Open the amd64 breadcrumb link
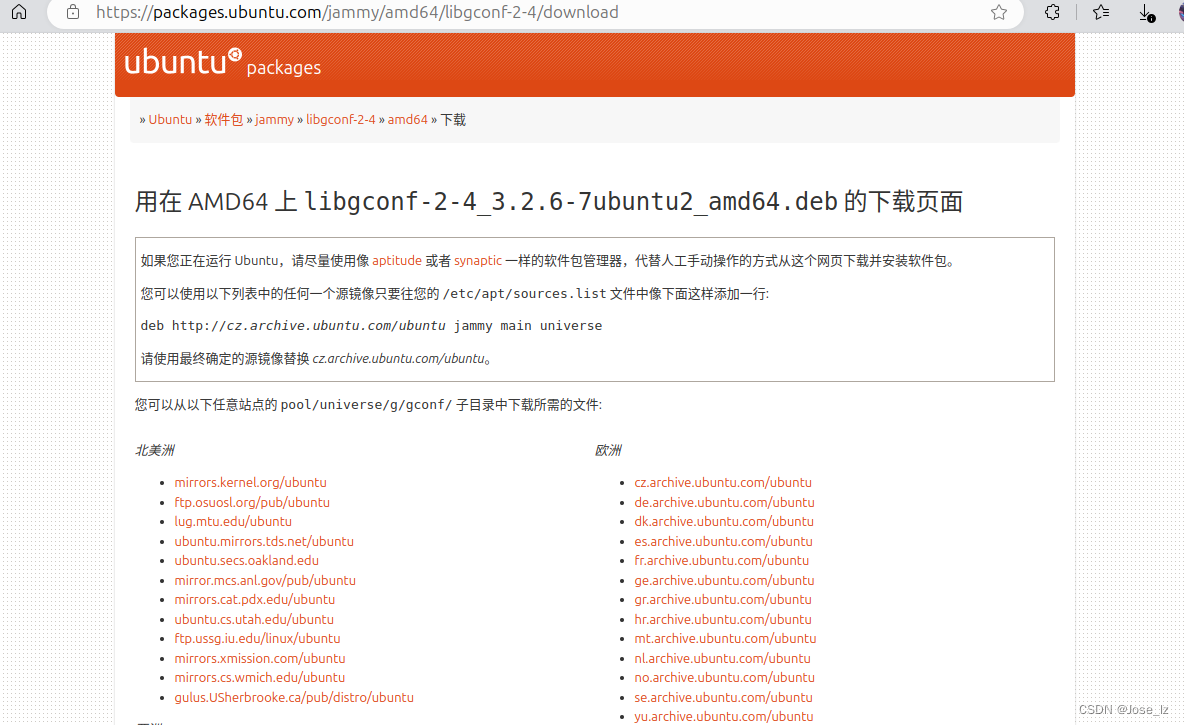Viewport: 1184px width, 725px height. click(408, 119)
